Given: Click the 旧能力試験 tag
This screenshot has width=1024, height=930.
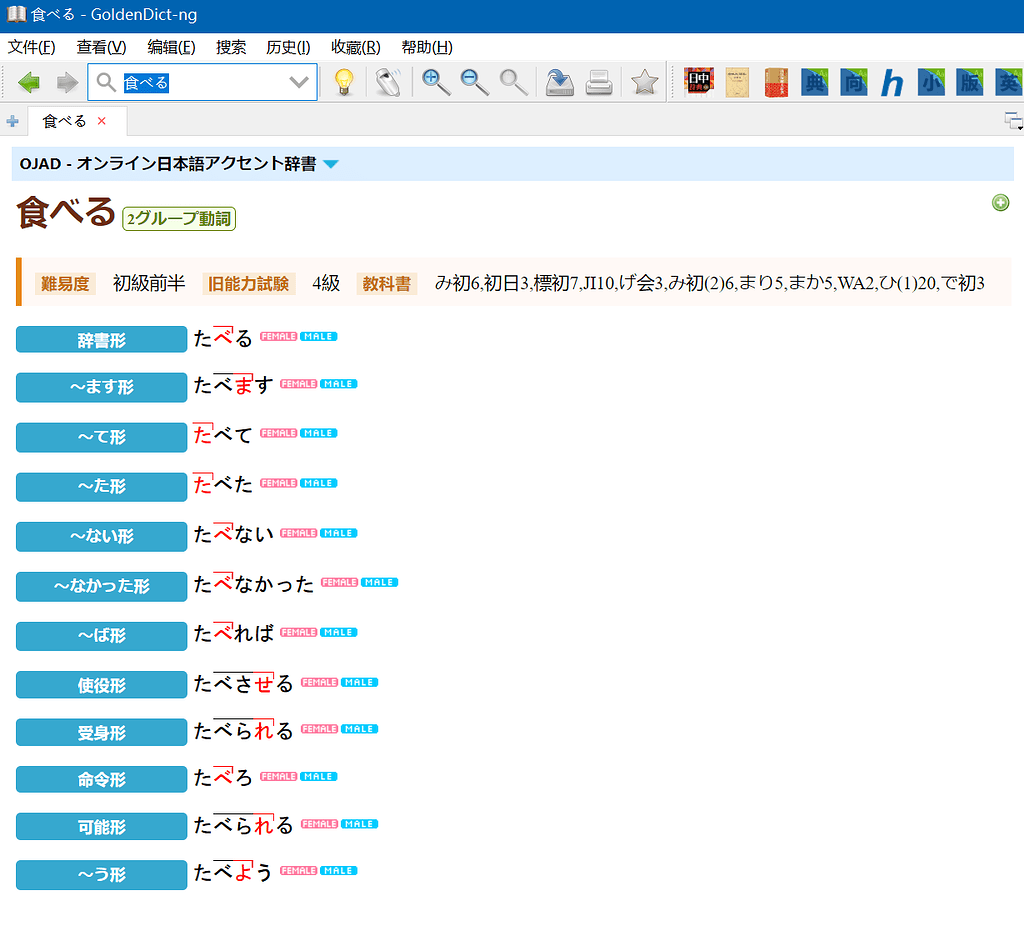Looking at the screenshot, I should point(248,284).
